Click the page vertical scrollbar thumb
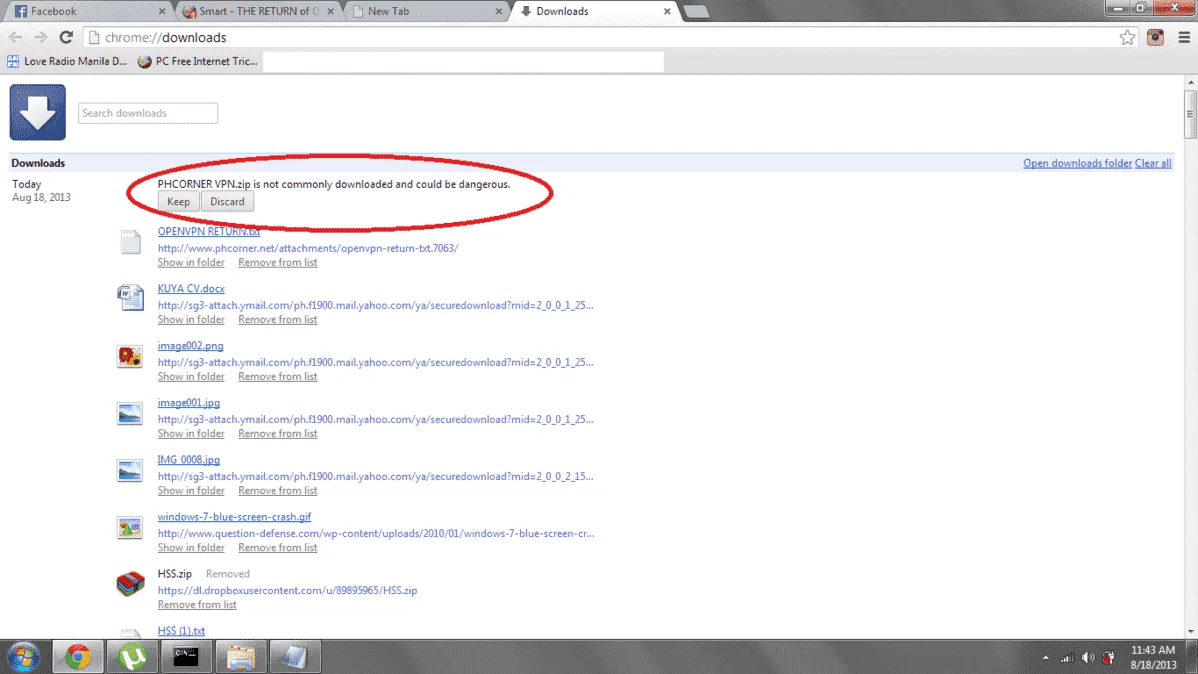The width and height of the screenshot is (1198, 674). point(1190,115)
